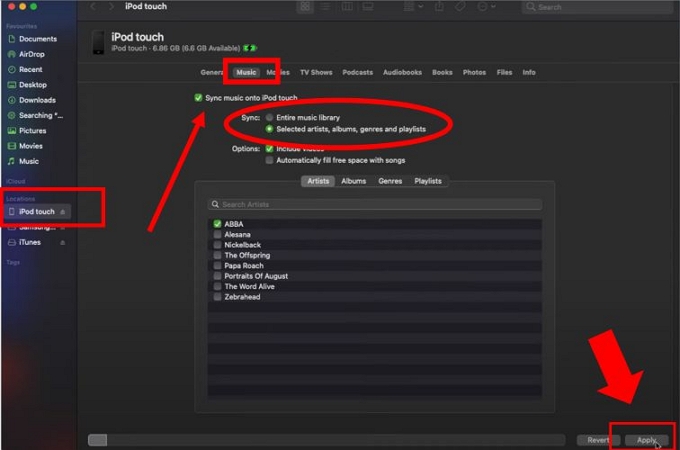Viewport: 680px width, 450px height.
Task: Click the Share toolbar icon
Action: [x=439, y=7]
